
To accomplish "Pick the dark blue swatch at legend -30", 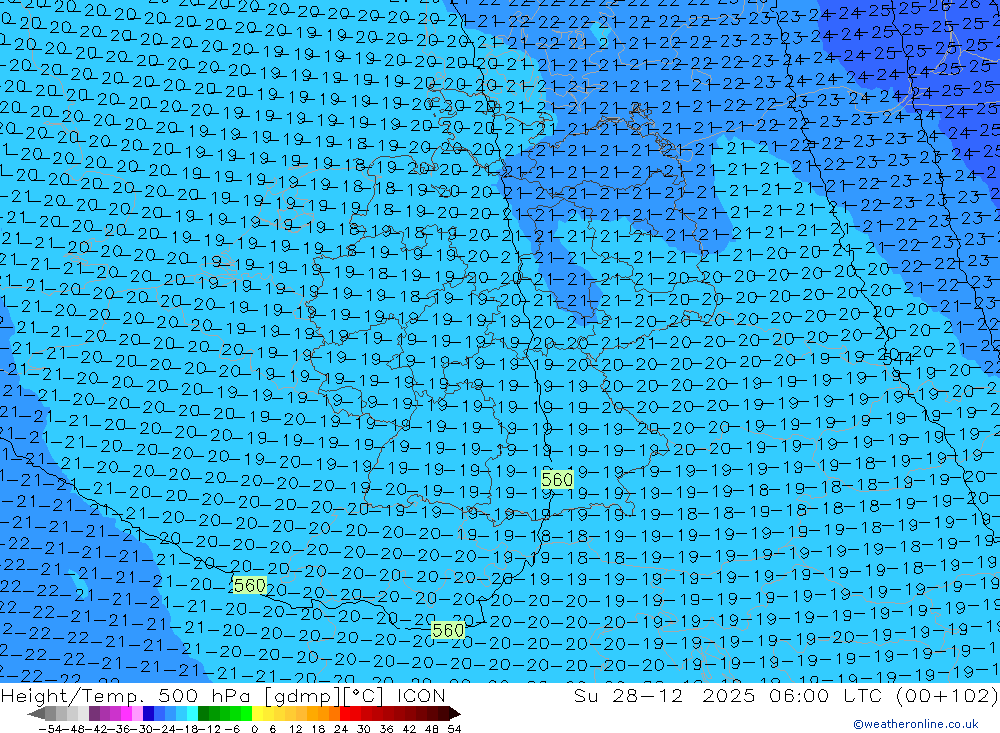I will (149, 713).
